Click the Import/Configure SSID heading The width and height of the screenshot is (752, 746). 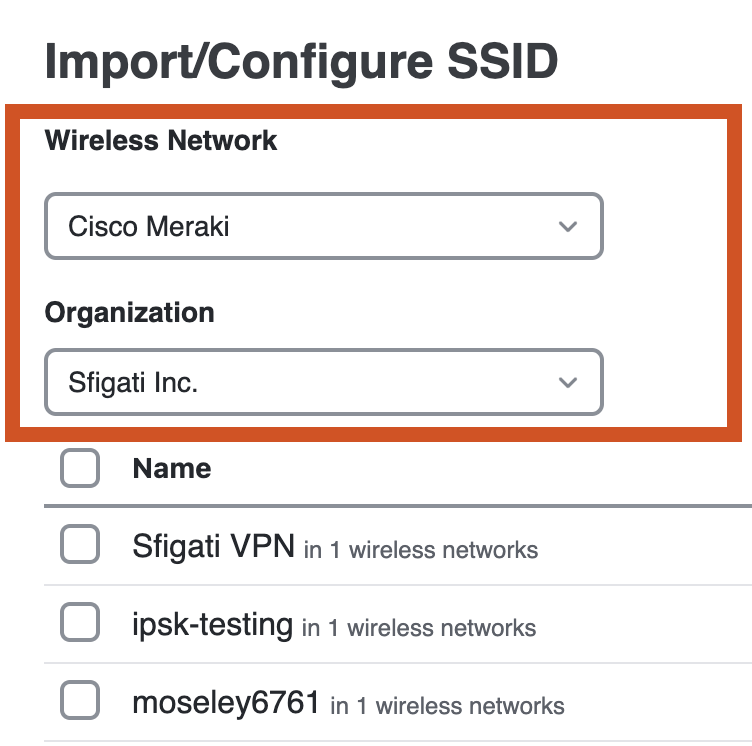pos(301,62)
